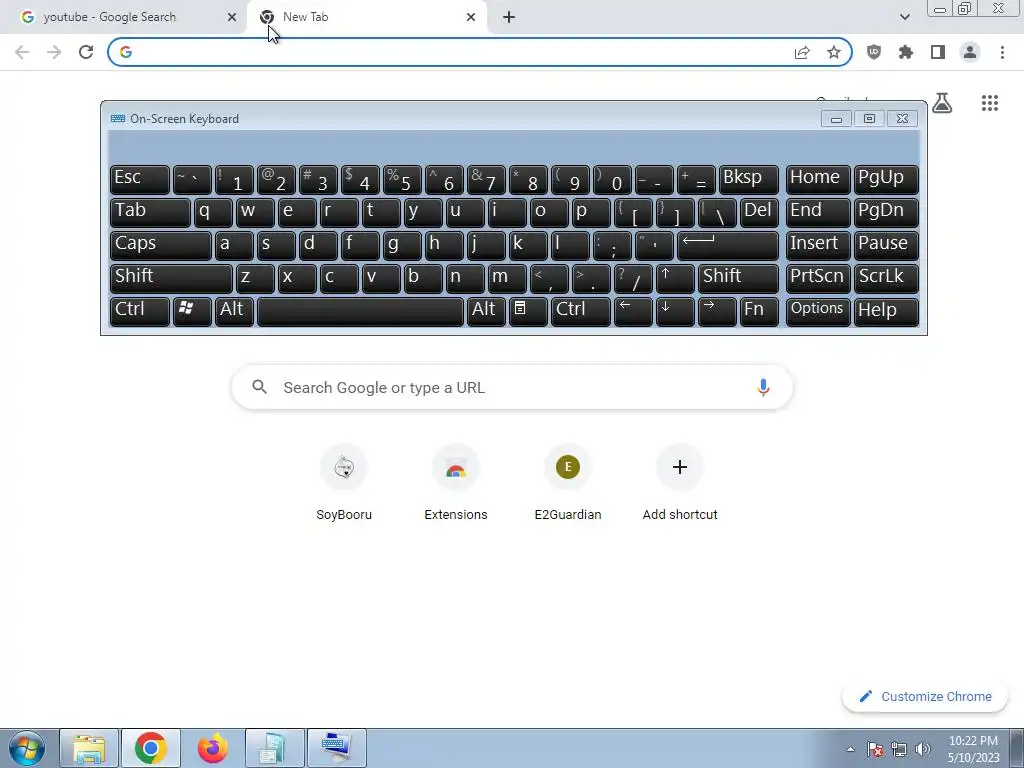Image resolution: width=1024 pixels, height=768 pixels.
Task: Toggle the Caps key on keyboard
Action: 161,245
